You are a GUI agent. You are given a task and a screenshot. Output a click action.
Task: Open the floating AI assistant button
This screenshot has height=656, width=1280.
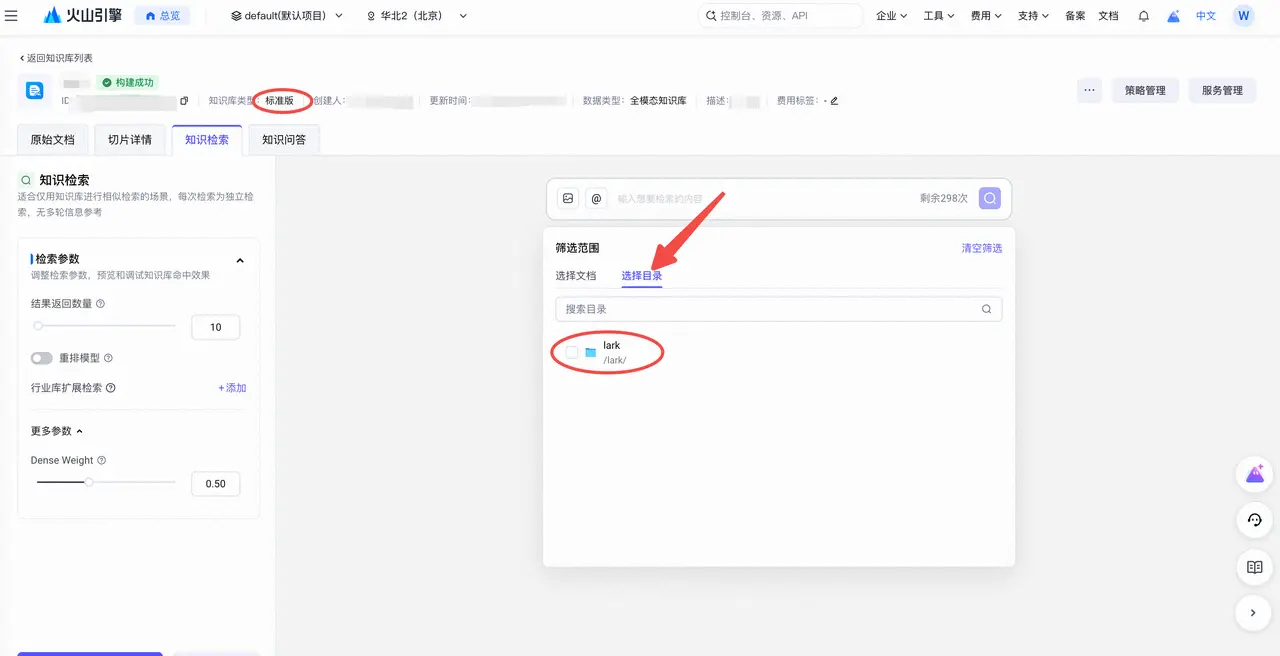pos(1254,474)
